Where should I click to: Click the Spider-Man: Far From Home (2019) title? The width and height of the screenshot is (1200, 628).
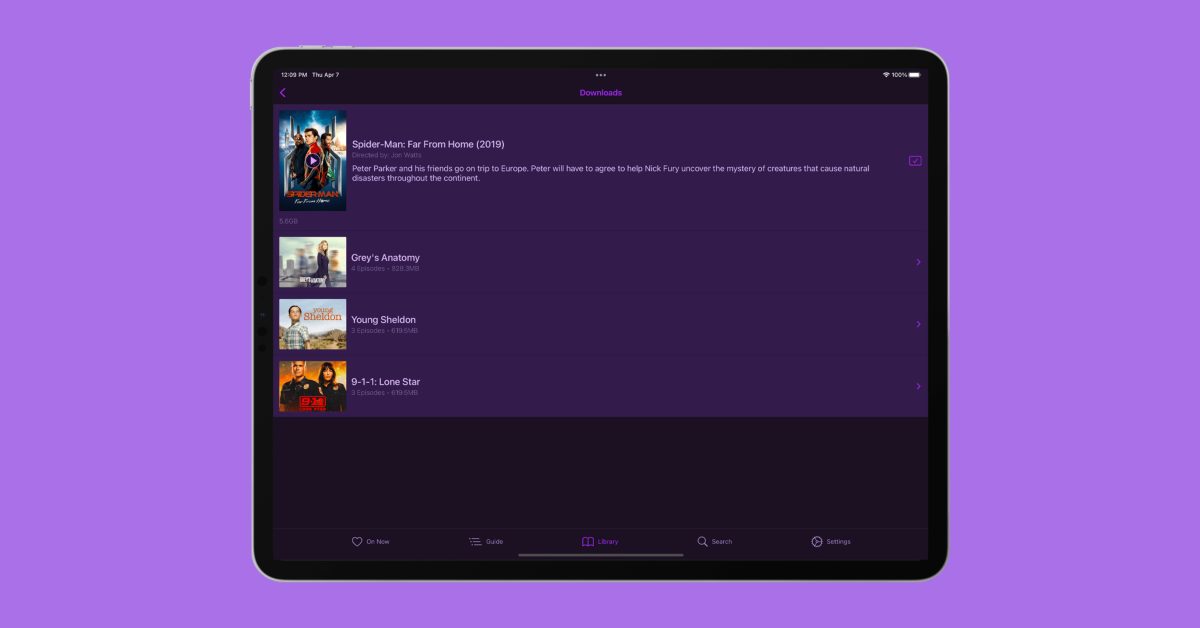click(428, 144)
